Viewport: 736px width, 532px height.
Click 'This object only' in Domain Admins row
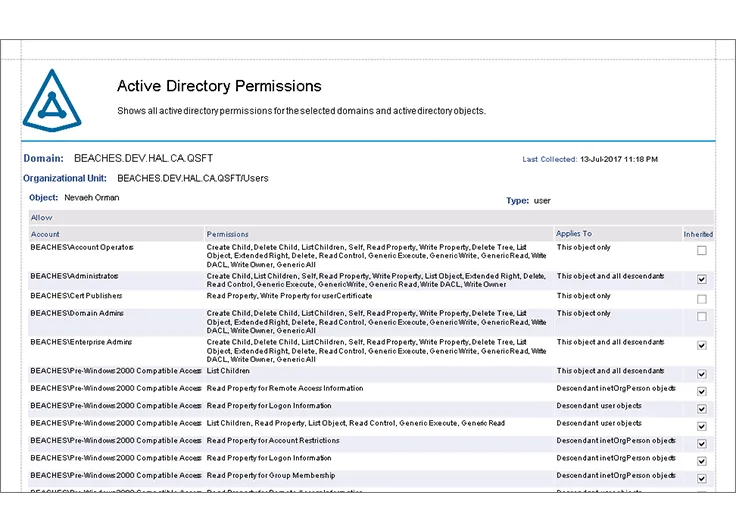(583, 313)
